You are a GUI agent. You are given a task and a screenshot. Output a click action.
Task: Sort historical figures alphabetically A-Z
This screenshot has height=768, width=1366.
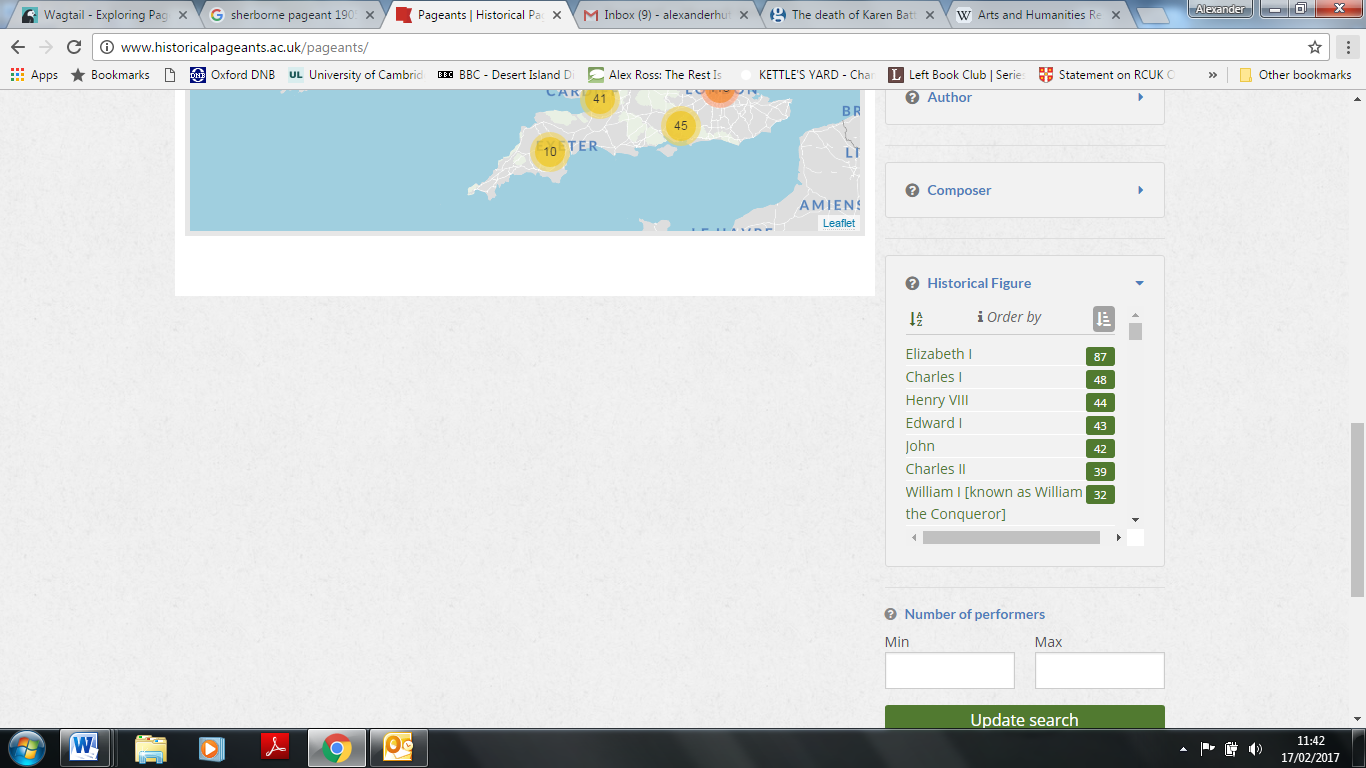(x=916, y=319)
